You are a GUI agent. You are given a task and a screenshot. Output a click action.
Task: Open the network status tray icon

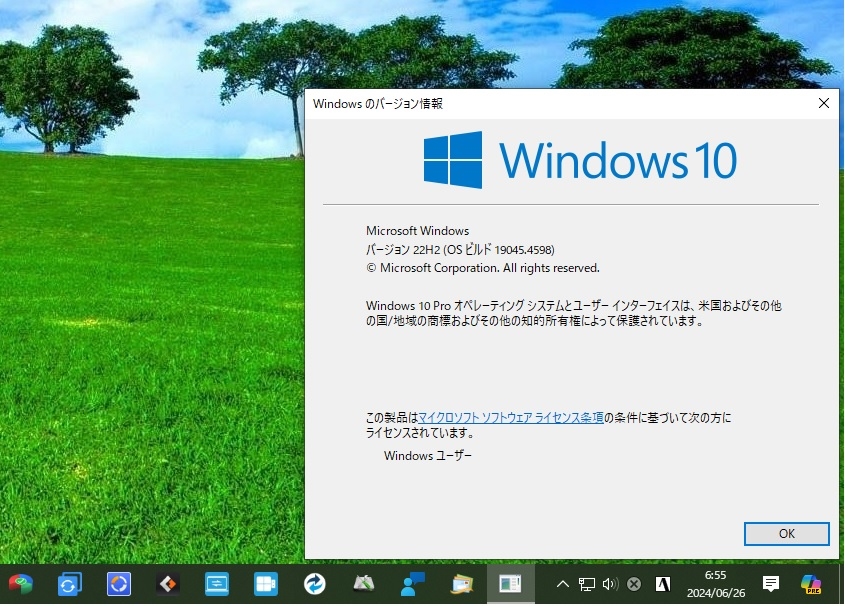[x=586, y=584]
